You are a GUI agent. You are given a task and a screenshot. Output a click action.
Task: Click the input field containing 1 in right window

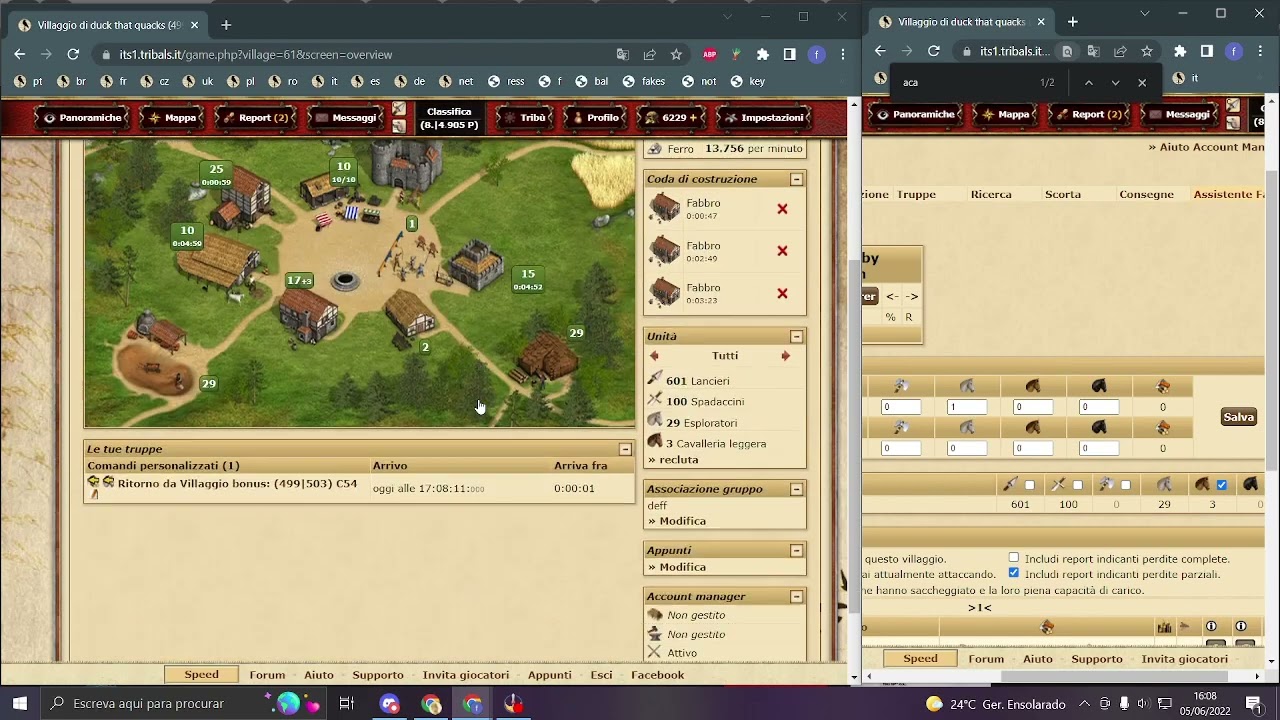click(966, 407)
